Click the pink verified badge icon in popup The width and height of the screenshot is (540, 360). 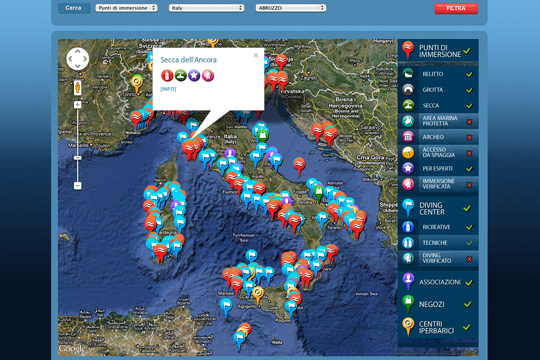[208, 75]
